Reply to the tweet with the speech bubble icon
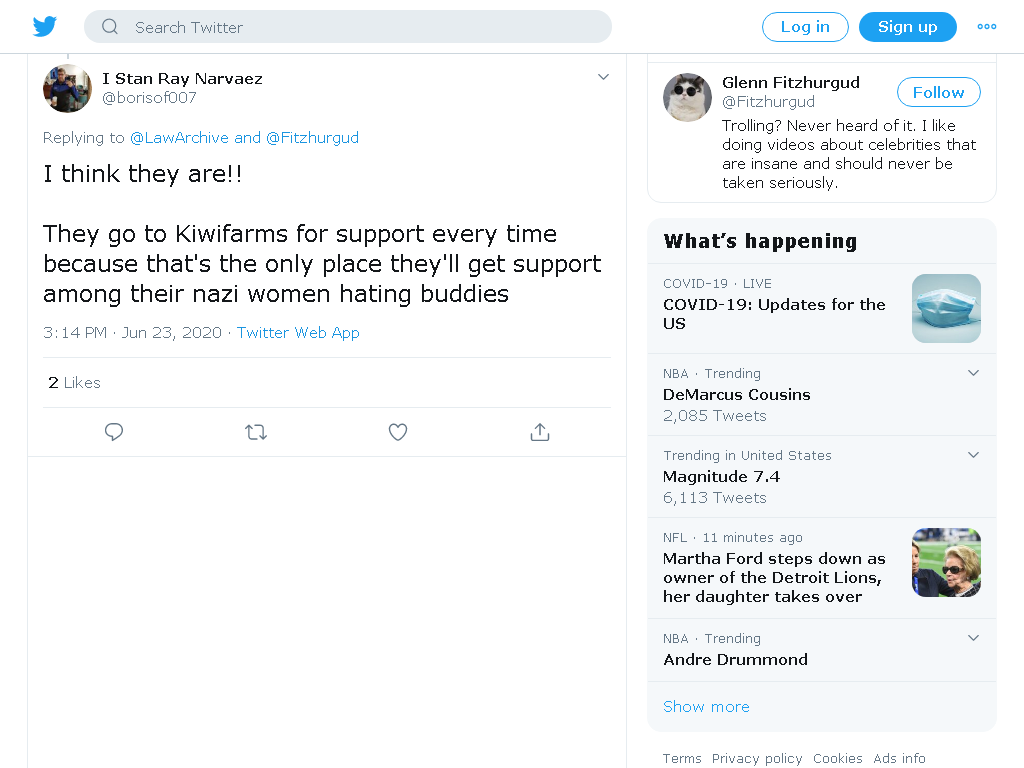Screen dimensions: 1024x768 114,432
